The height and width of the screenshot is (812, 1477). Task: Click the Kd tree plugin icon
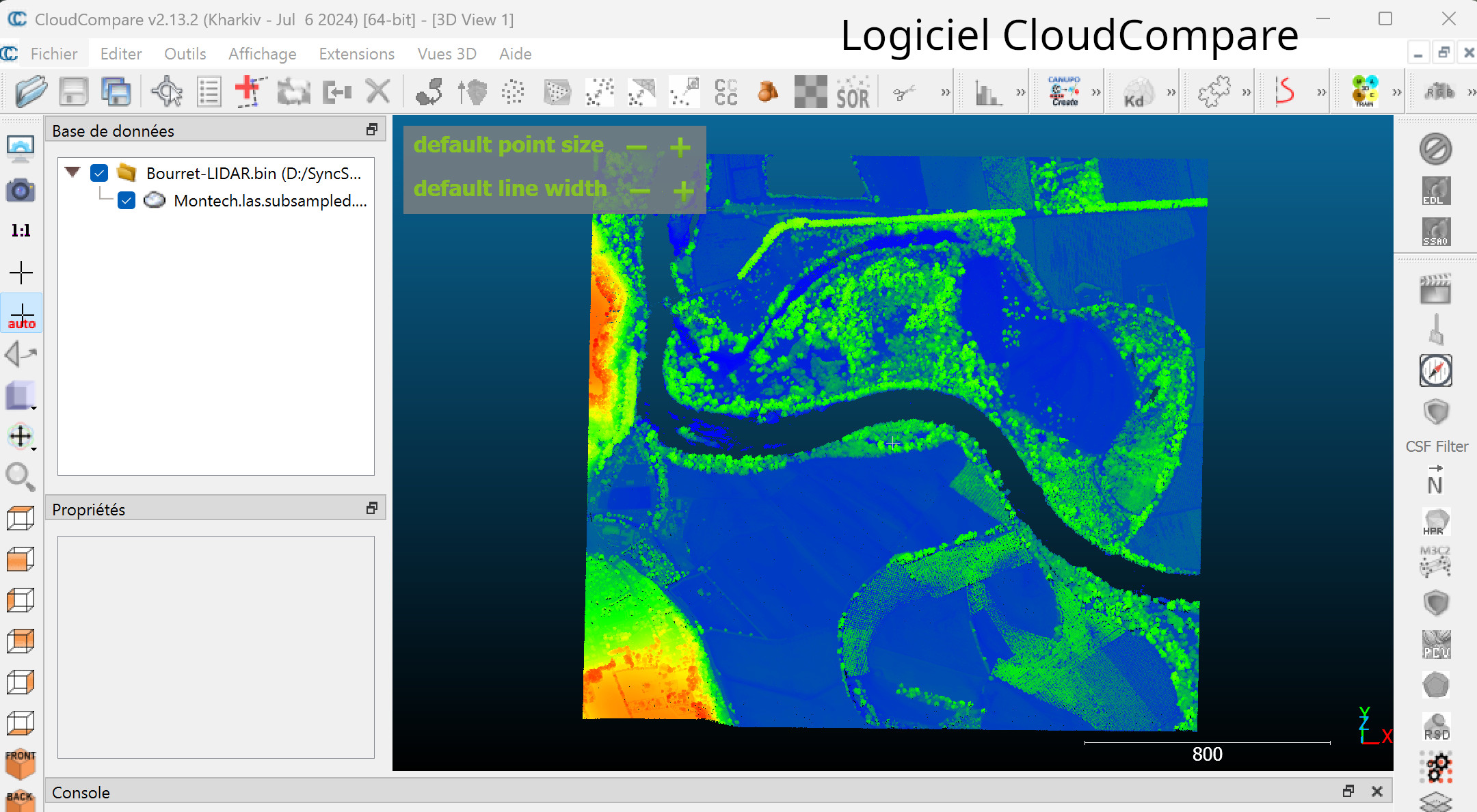pos(1139,92)
